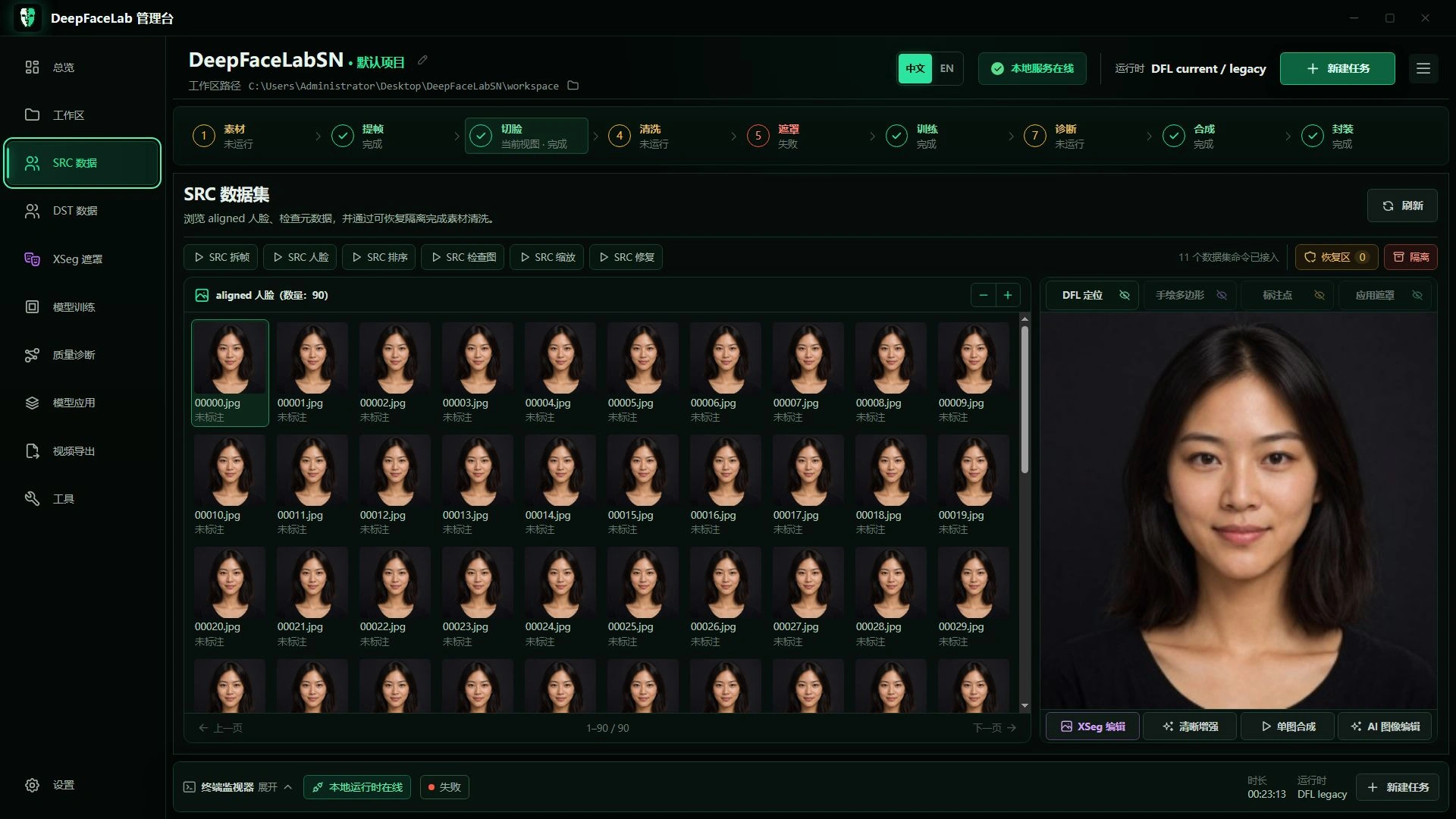Click the 工具 wrench icon
Screen dimensions: 1456x819
pos(32,499)
